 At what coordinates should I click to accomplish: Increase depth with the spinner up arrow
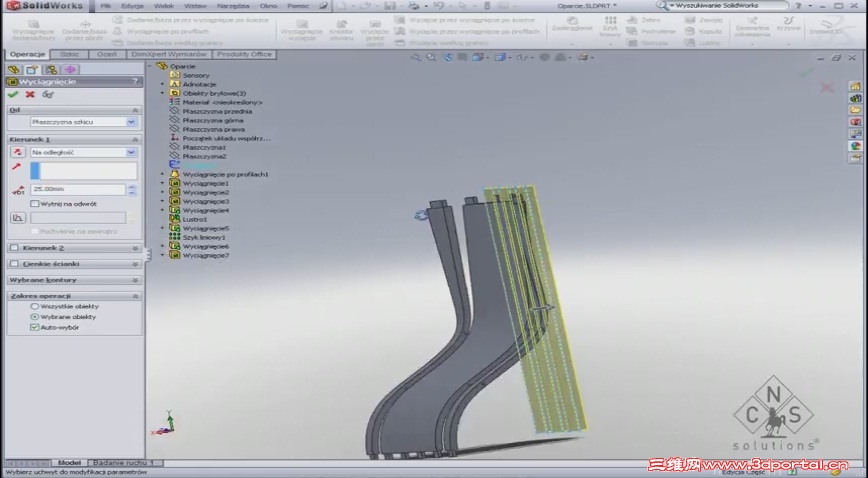tap(132, 187)
